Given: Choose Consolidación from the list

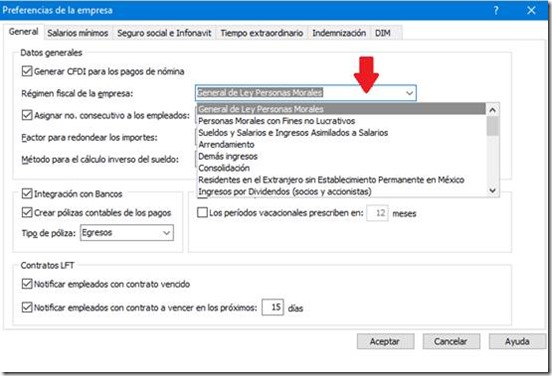Looking at the screenshot, I should 341,168.
